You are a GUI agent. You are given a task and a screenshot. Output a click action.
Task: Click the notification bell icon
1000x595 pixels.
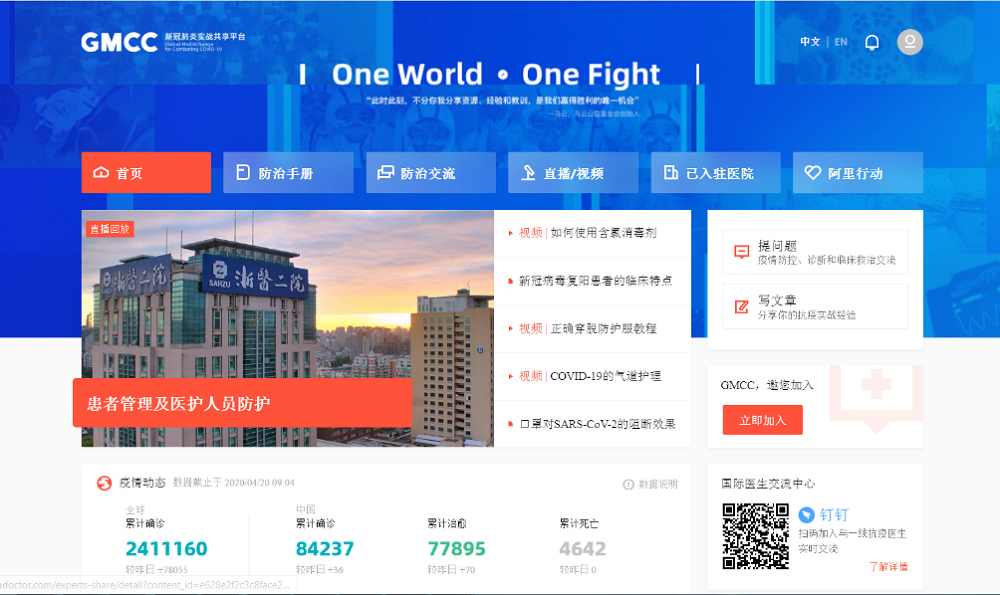click(872, 42)
